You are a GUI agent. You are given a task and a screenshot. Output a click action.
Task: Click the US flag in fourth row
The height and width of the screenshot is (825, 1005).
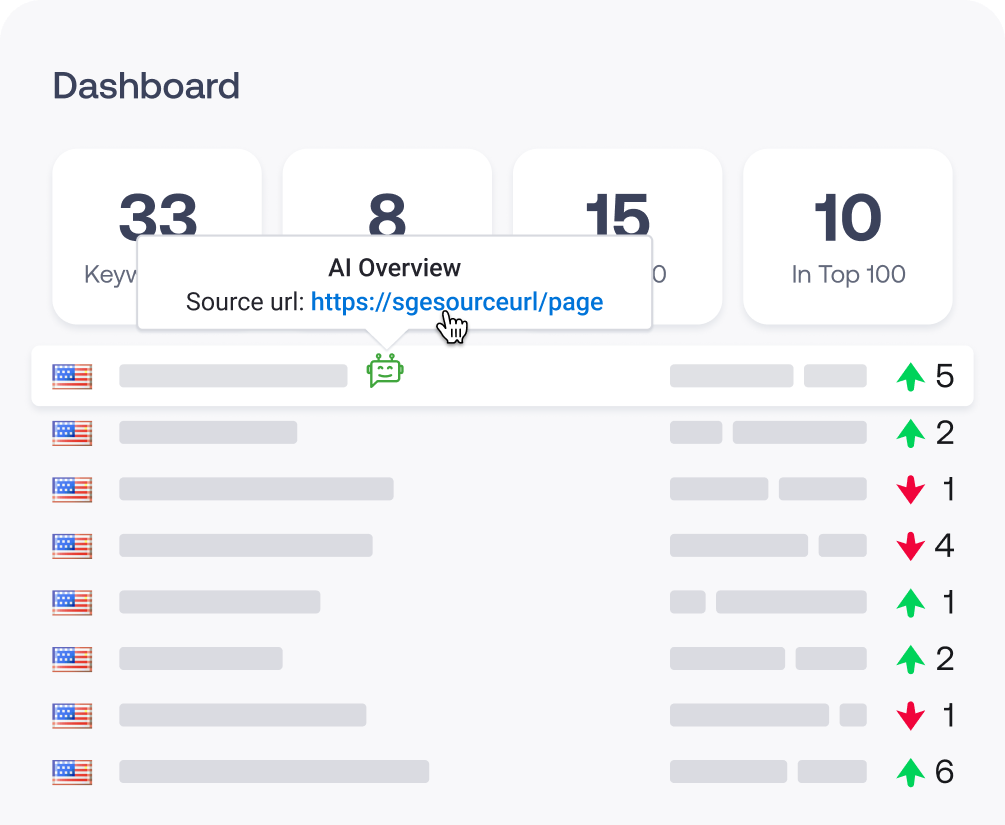(x=72, y=546)
